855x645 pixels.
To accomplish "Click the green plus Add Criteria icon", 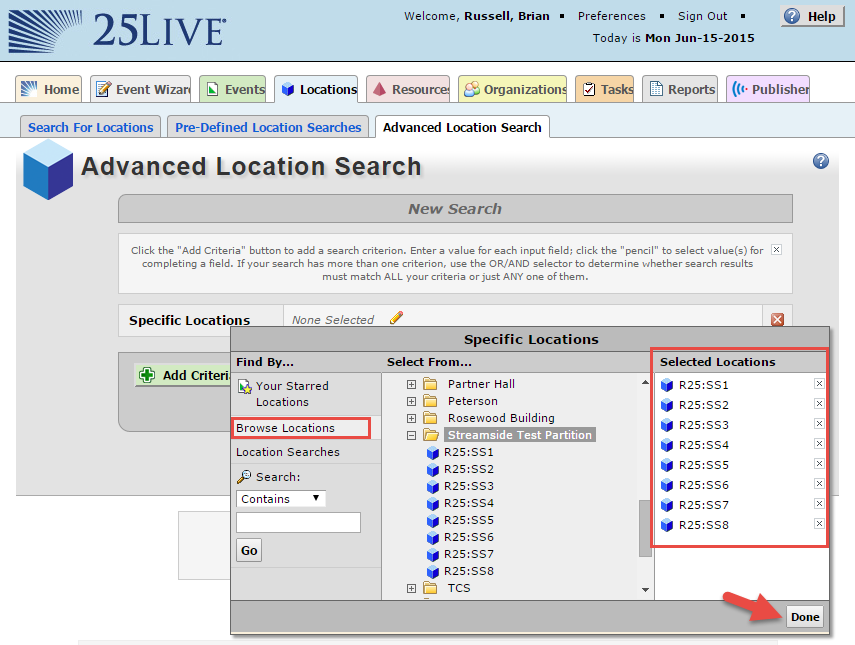I will click(x=147, y=375).
